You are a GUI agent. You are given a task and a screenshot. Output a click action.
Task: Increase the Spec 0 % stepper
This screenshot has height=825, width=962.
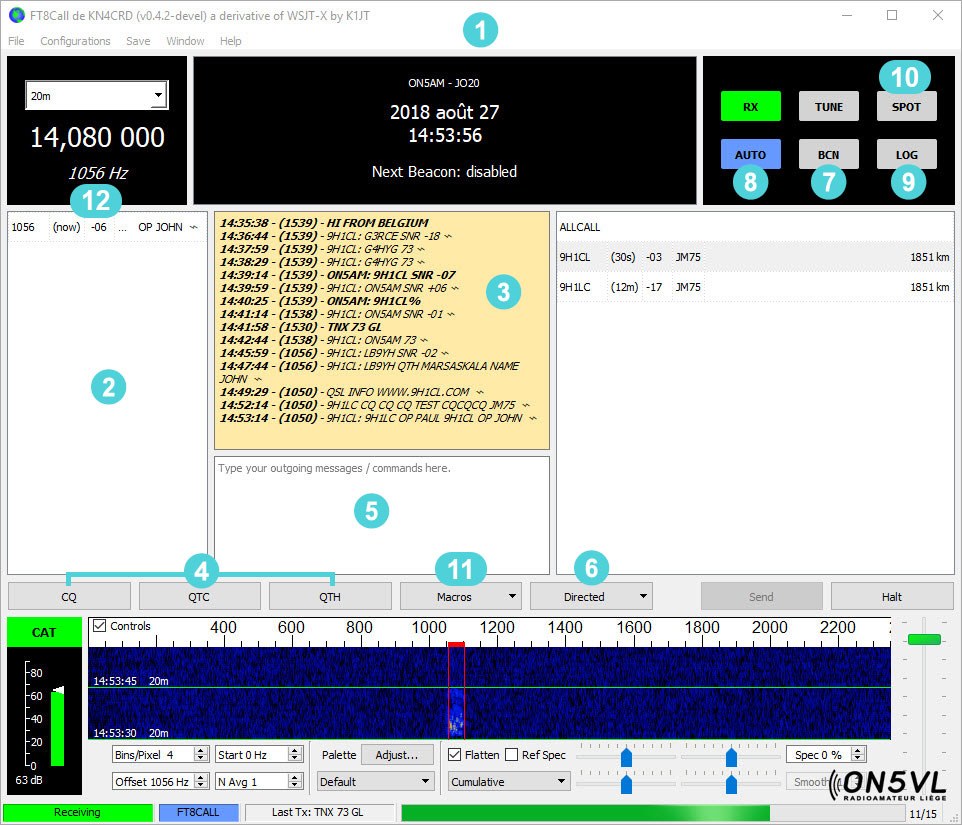tap(859, 751)
